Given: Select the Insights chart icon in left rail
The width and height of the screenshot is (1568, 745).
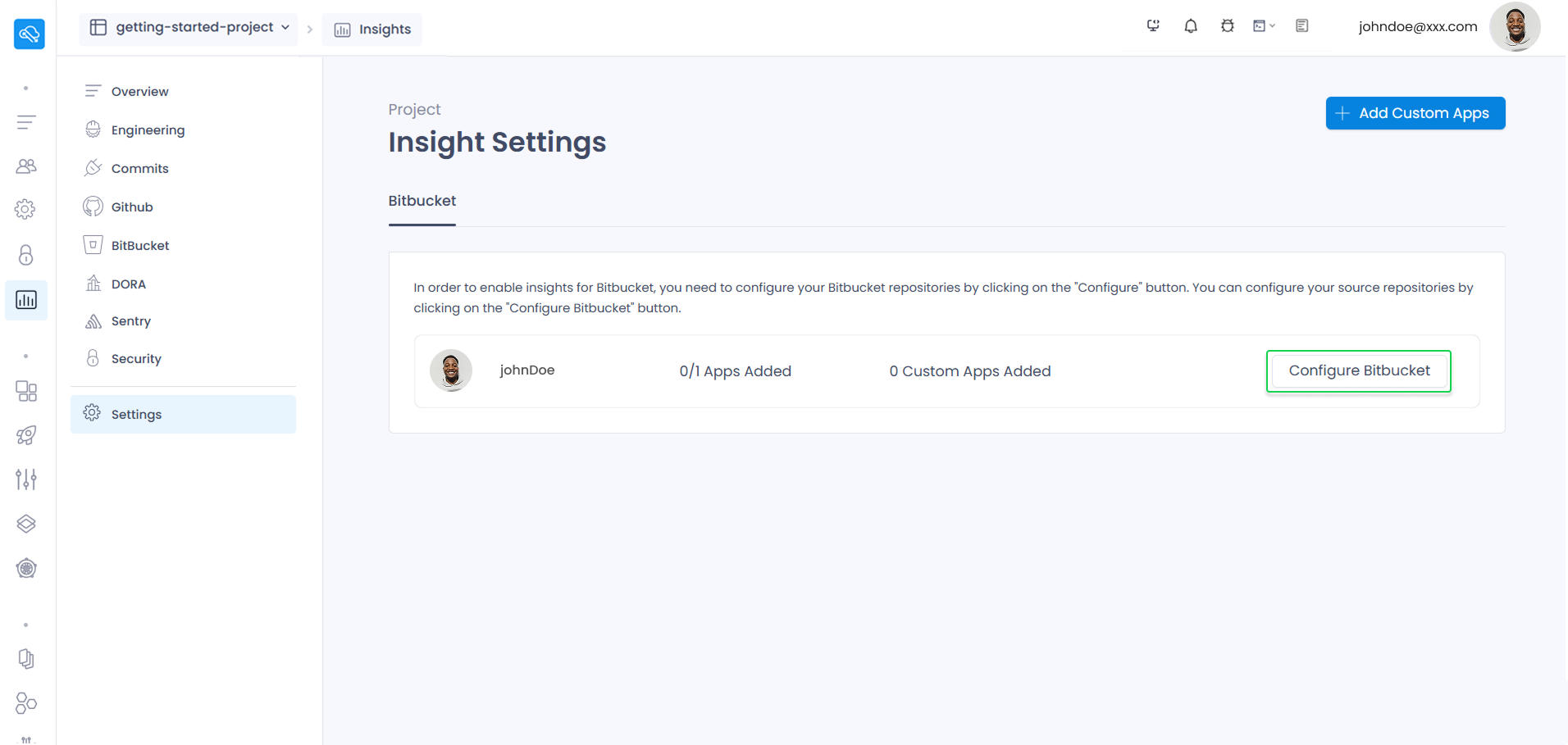Looking at the screenshot, I should (26, 300).
